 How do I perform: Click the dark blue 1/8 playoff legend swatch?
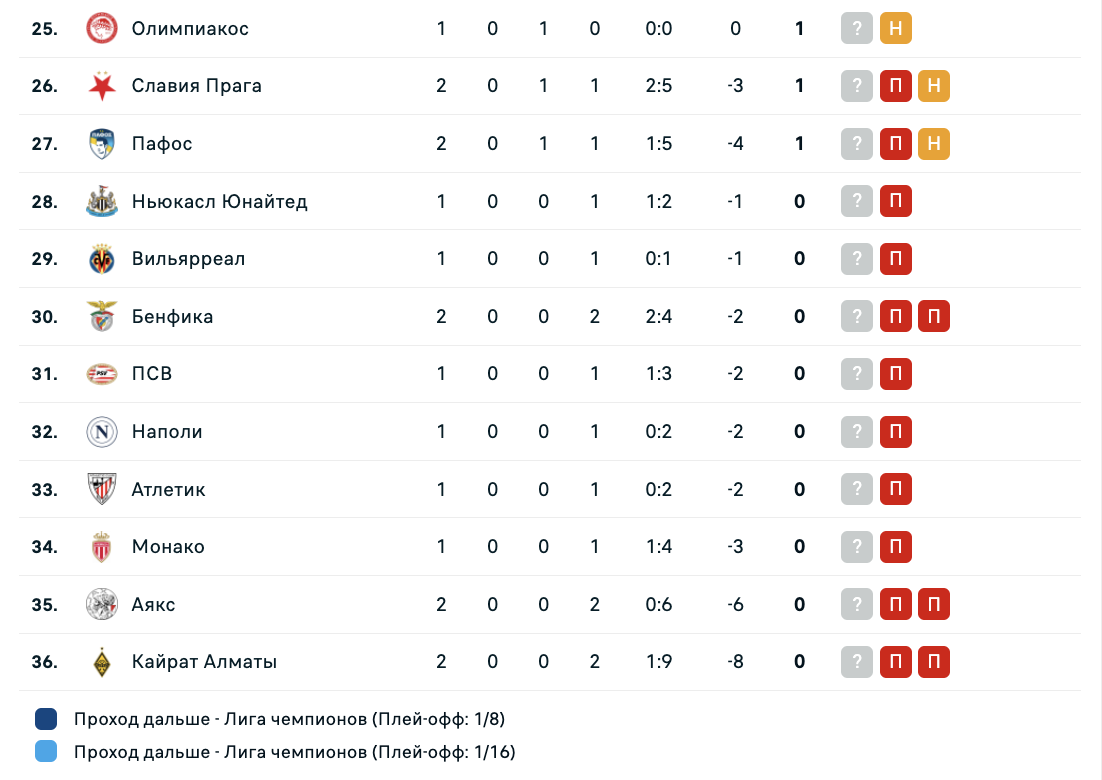(x=46, y=719)
